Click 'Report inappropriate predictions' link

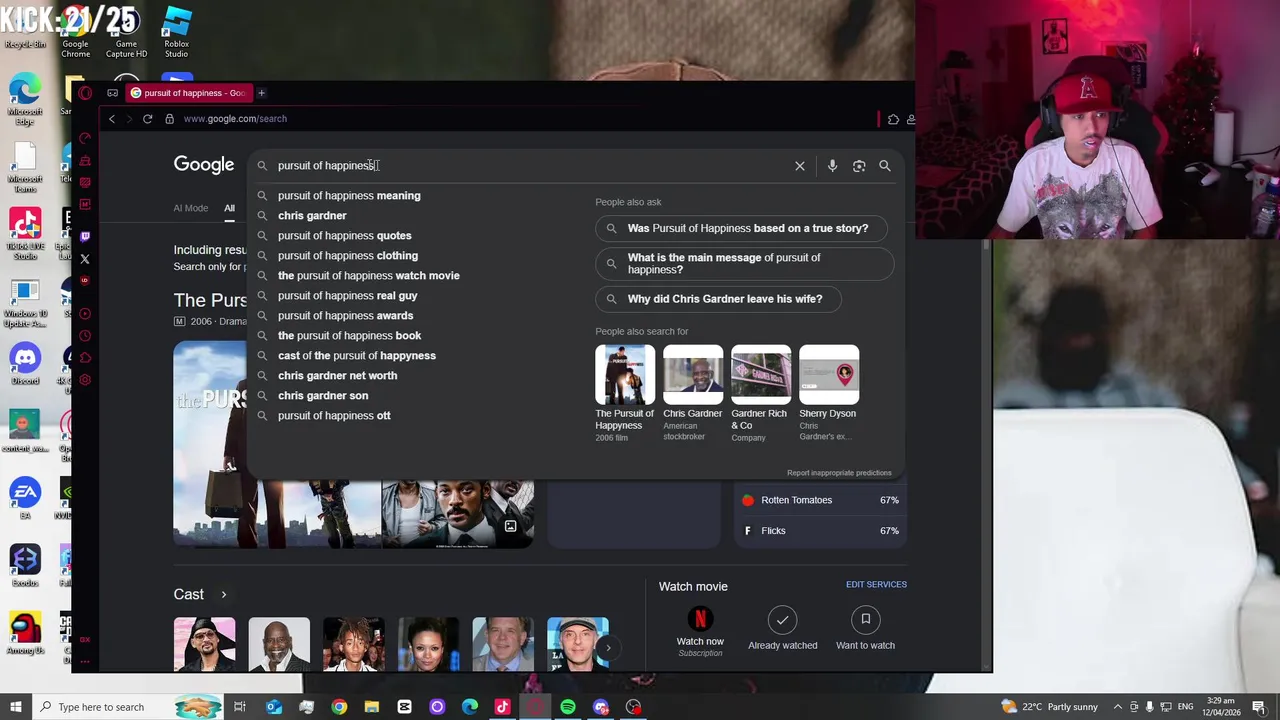coord(839,473)
